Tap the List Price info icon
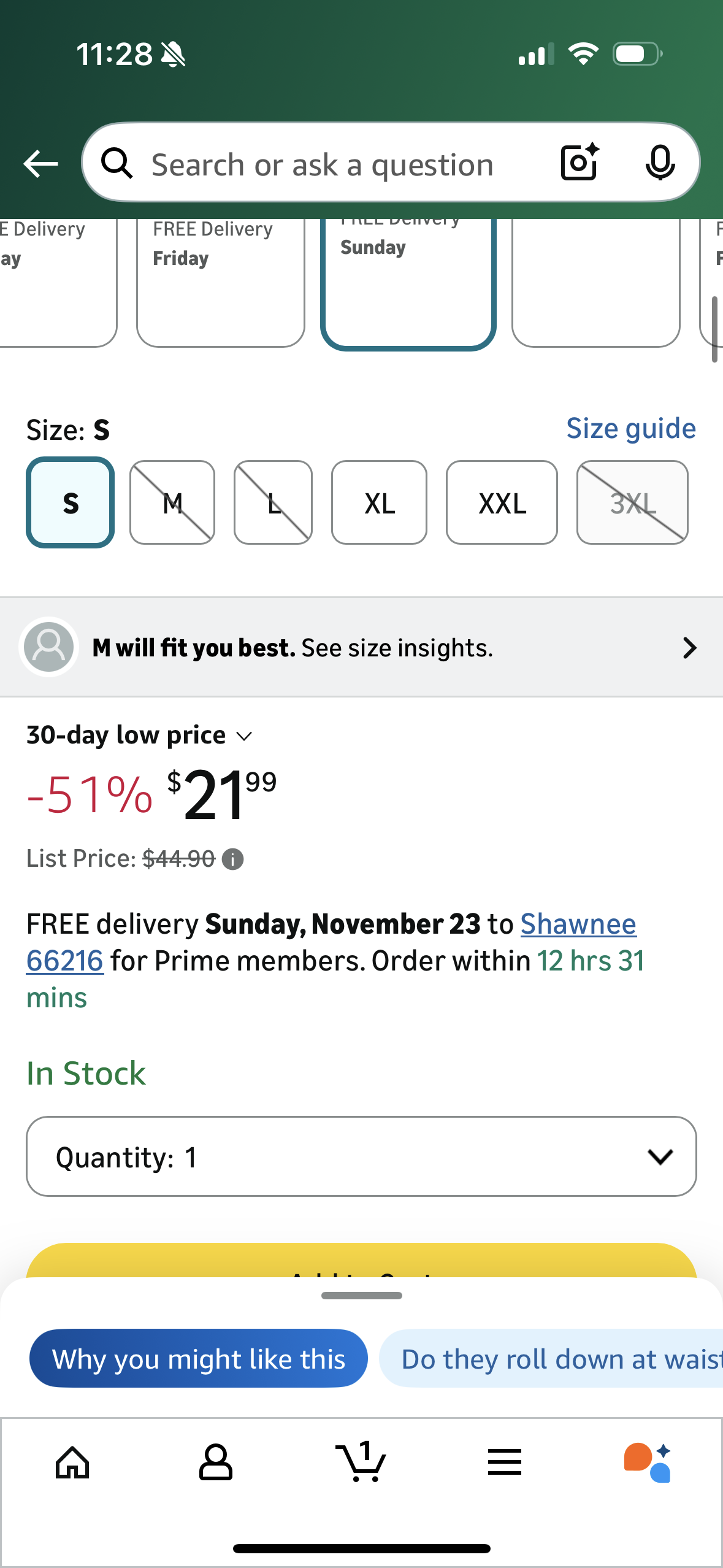The width and height of the screenshot is (723, 1568). click(x=232, y=859)
